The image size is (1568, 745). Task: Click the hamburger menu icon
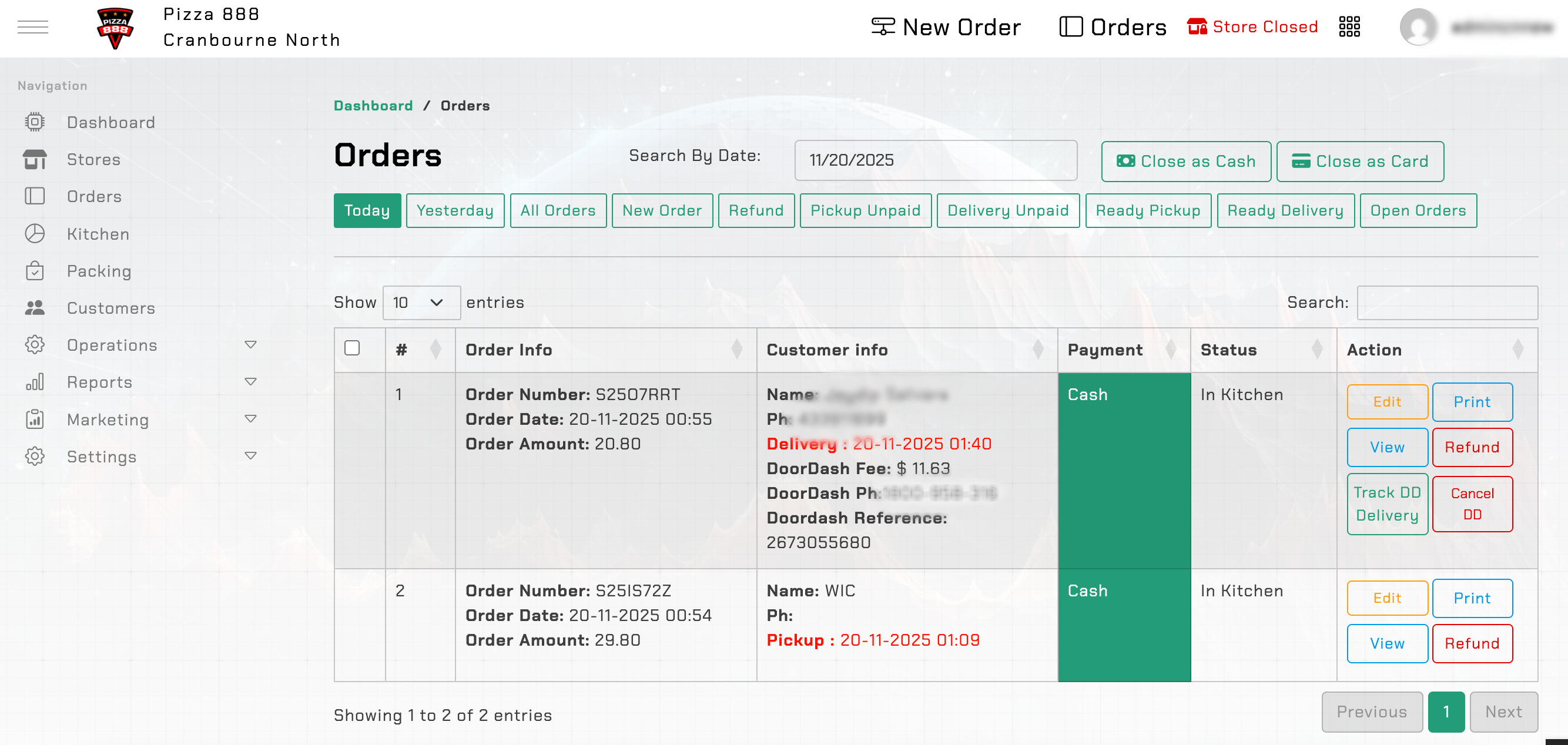coord(33,27)
